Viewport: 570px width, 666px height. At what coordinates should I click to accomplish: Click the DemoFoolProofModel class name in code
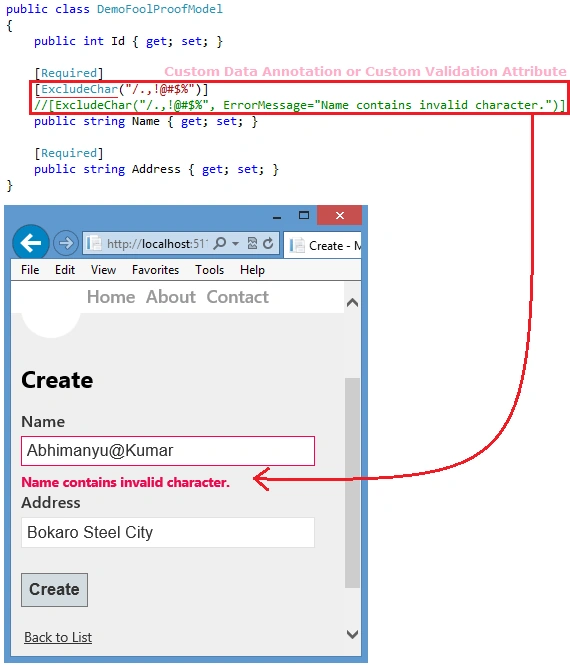click(160, 9)
